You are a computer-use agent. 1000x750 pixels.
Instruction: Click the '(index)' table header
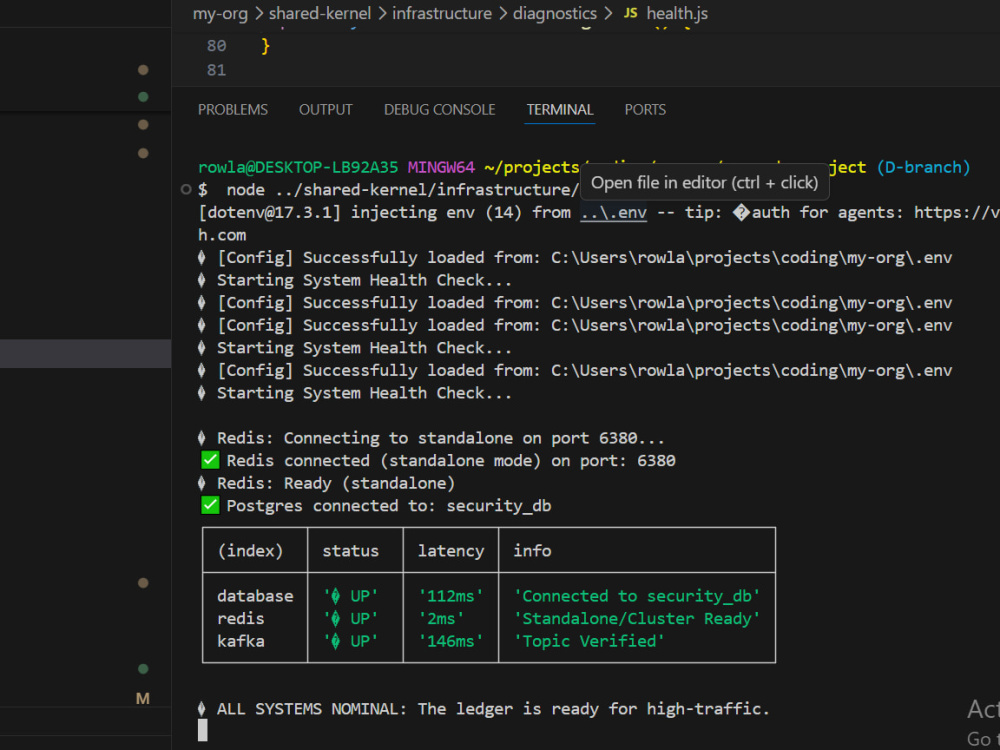click(x=250, y=550)
